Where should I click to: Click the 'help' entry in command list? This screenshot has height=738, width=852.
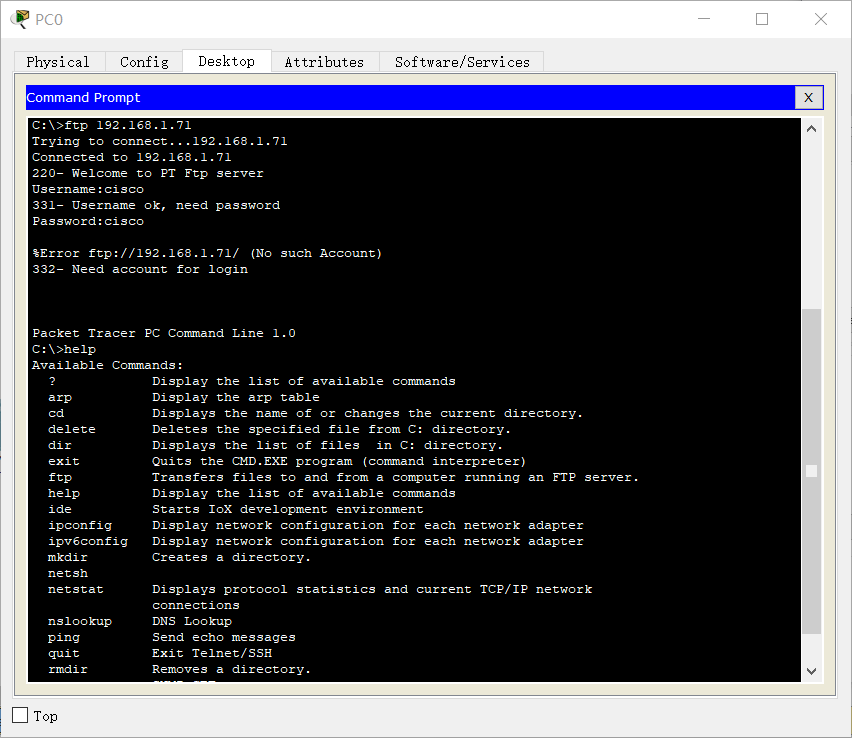(64, 493)
